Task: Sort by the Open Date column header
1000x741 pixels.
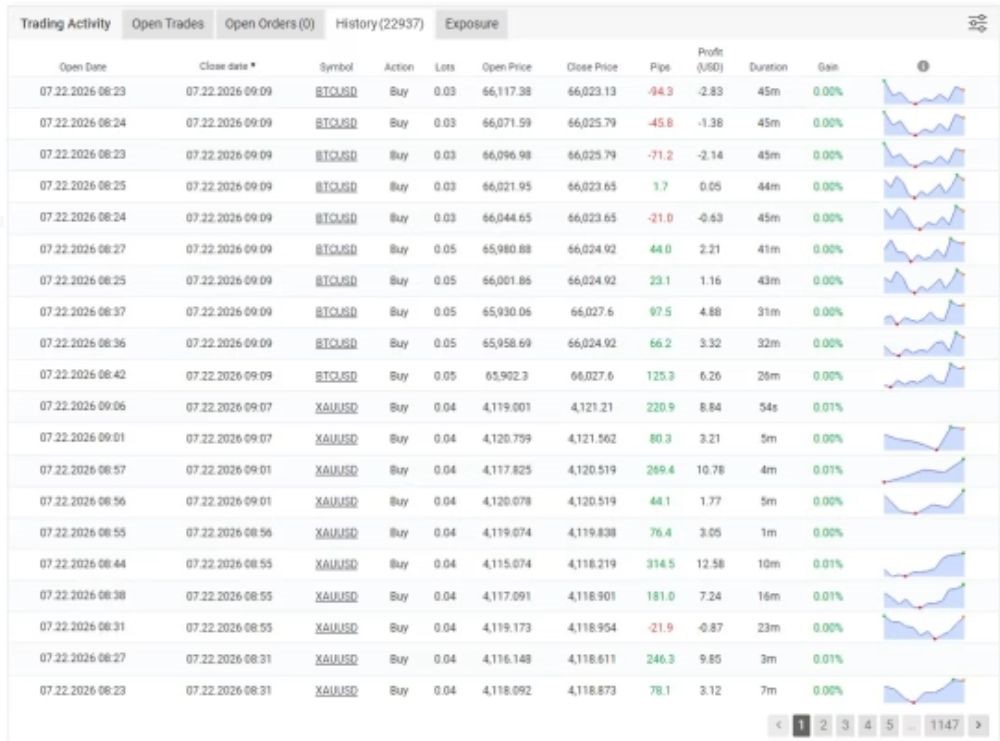Action: [83, 67]
